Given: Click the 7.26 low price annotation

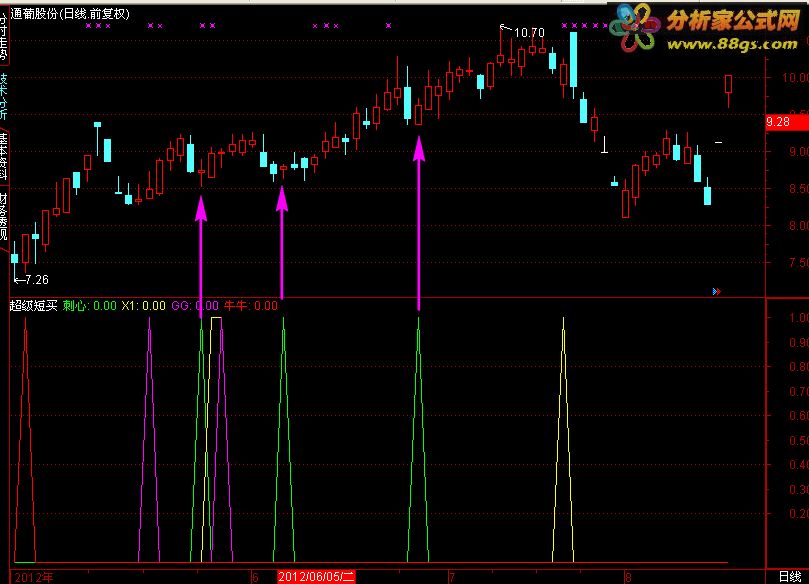Looking at the screenshot, I should tap(37, 280).
